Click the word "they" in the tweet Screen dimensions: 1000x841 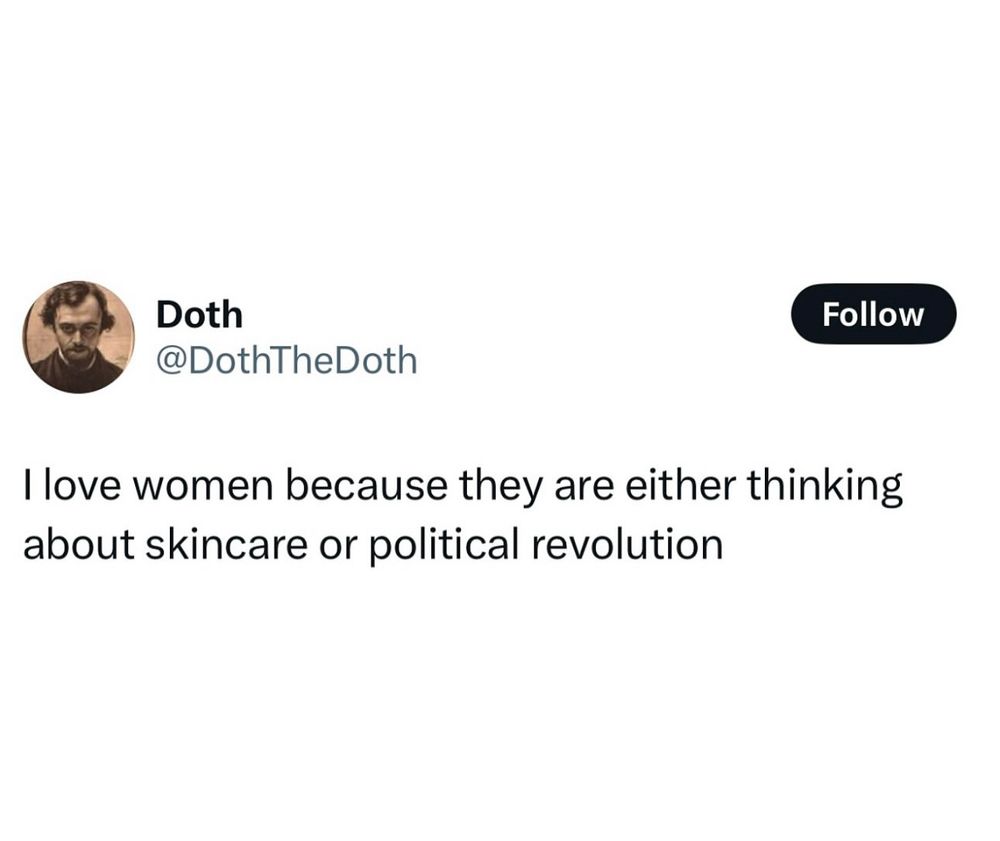[500, 488]
